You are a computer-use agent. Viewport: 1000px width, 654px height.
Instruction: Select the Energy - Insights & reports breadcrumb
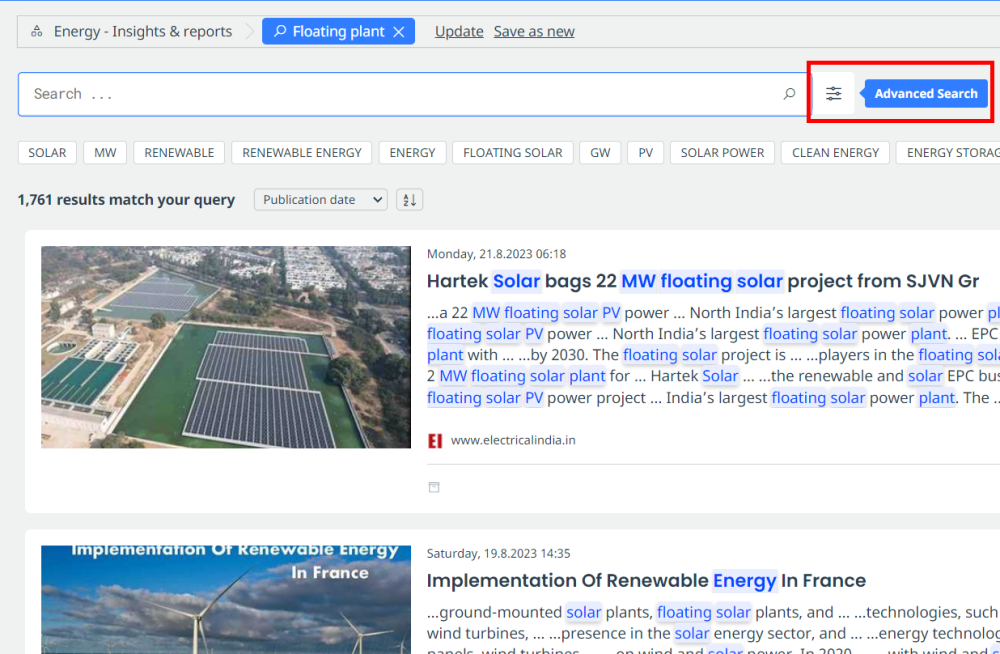(142, 31)
